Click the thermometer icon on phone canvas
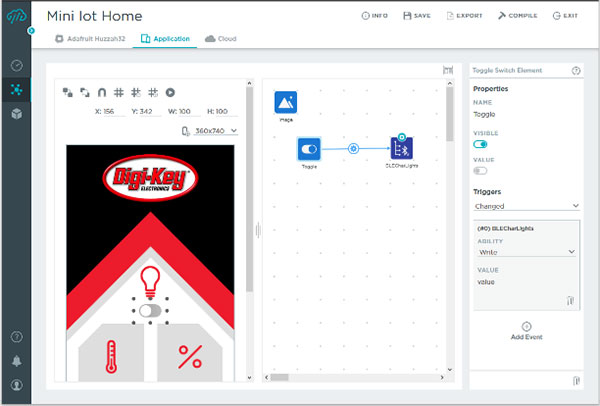The width and height of the screenshot is (600, 406). pos(111,357)
